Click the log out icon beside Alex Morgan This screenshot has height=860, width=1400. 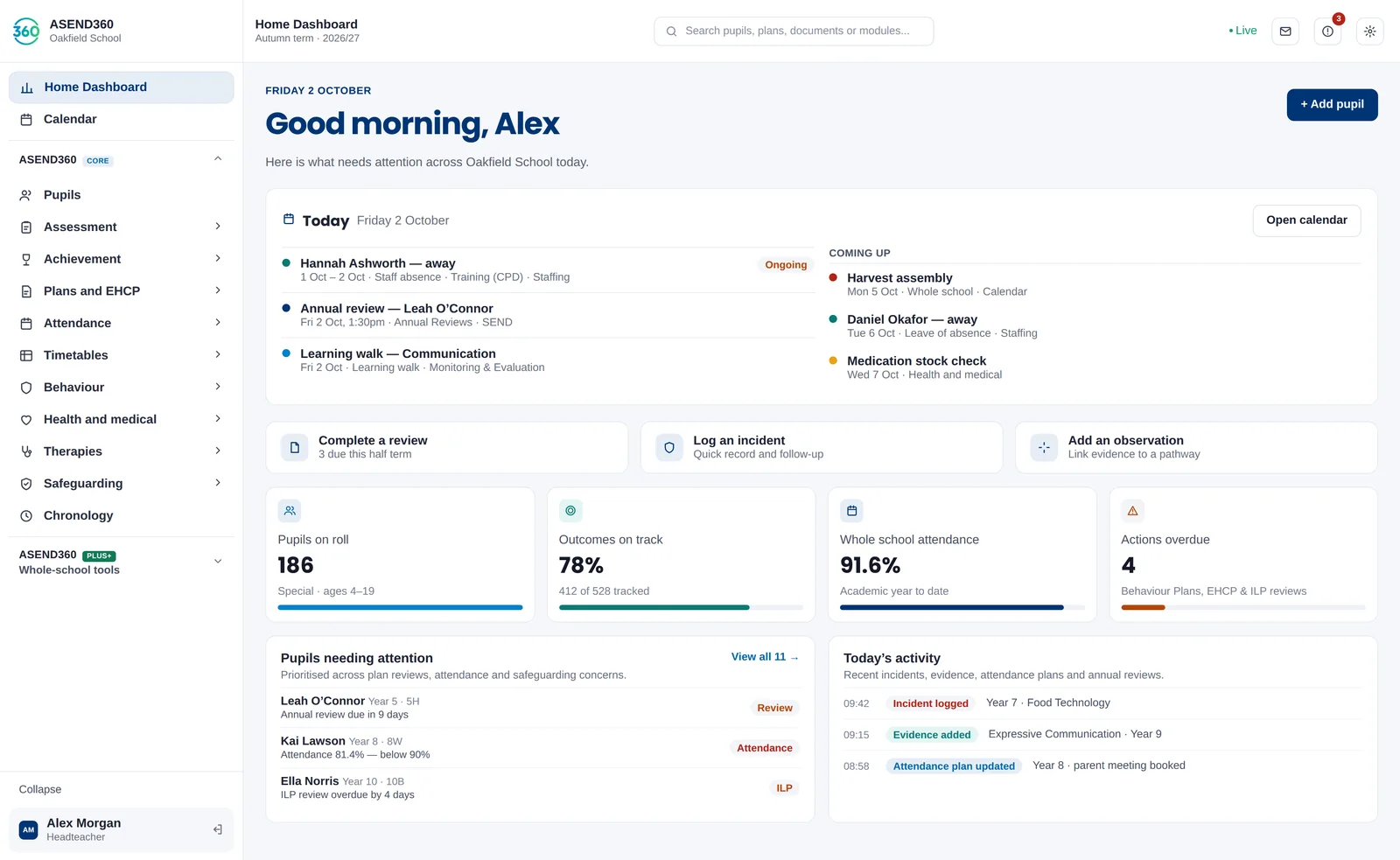pos(218,829)
